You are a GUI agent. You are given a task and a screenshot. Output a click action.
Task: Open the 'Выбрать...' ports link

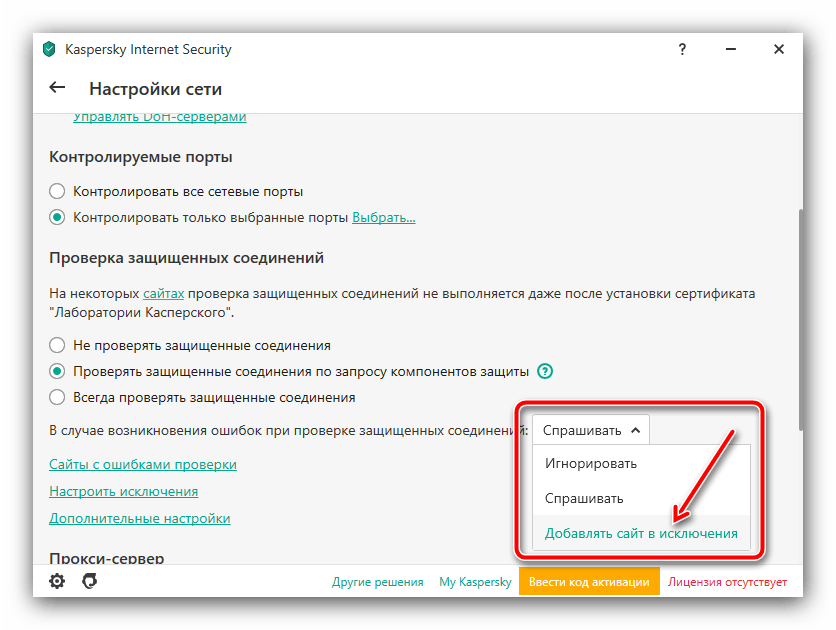pos(384,217)
